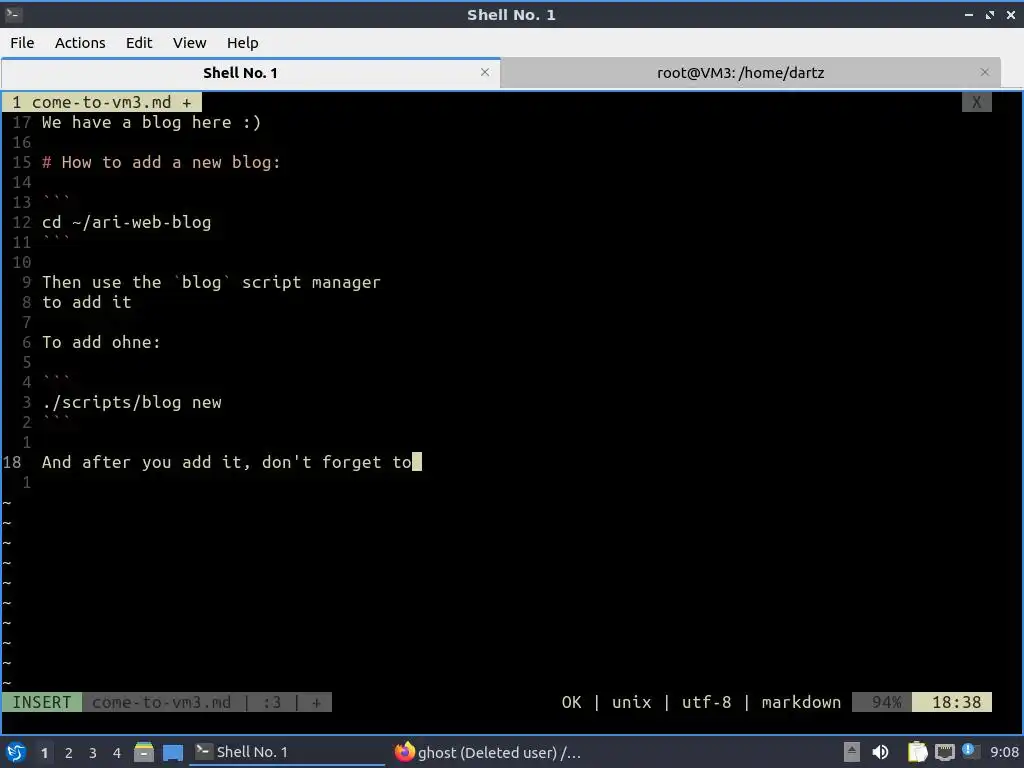Click the line 'We have a blog here :)'
Viewport: 1024px width, 768px height.
pos(152,123)
